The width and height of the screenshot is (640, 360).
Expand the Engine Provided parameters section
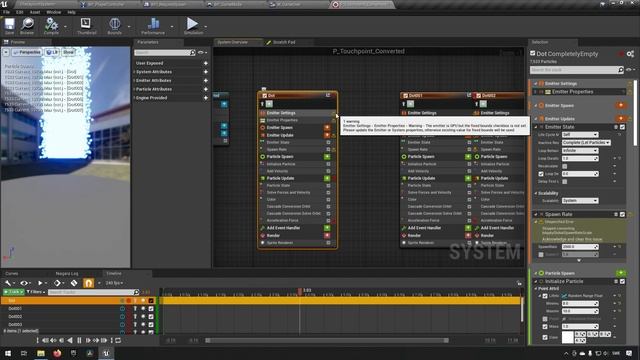(134, 98)
